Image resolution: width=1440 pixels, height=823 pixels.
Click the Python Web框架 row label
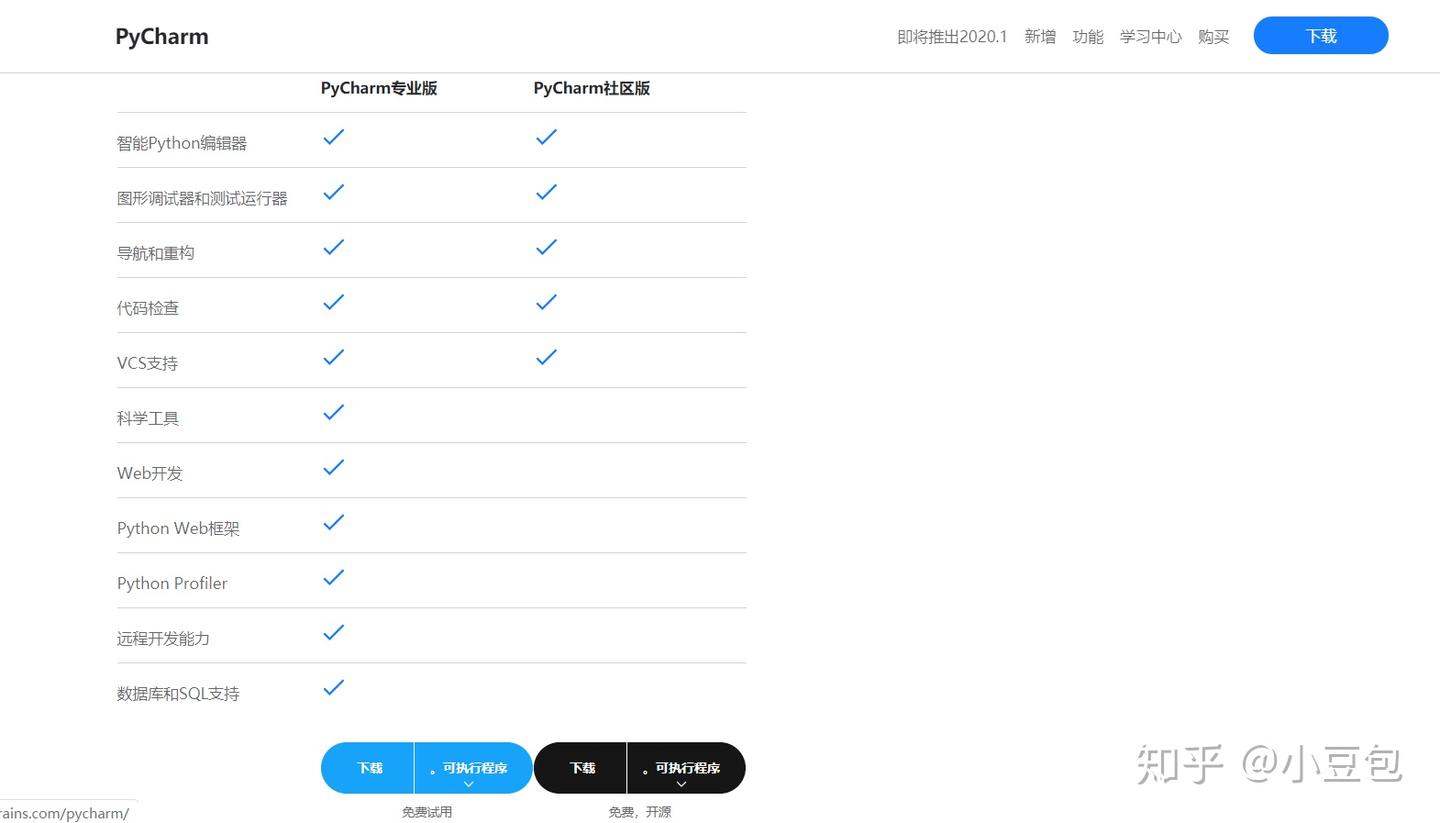(x=179, y=528)
